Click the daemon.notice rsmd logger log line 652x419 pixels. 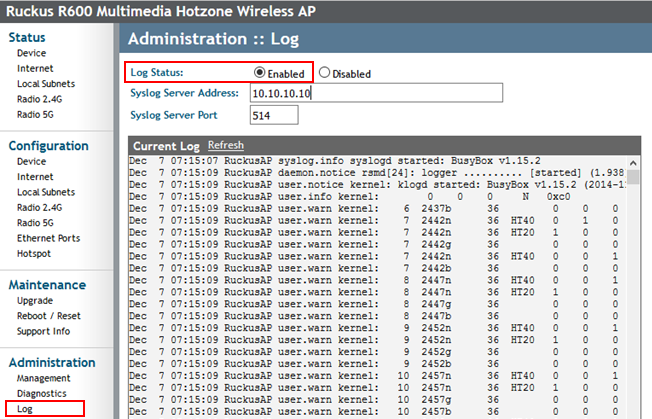click(376, 173)
